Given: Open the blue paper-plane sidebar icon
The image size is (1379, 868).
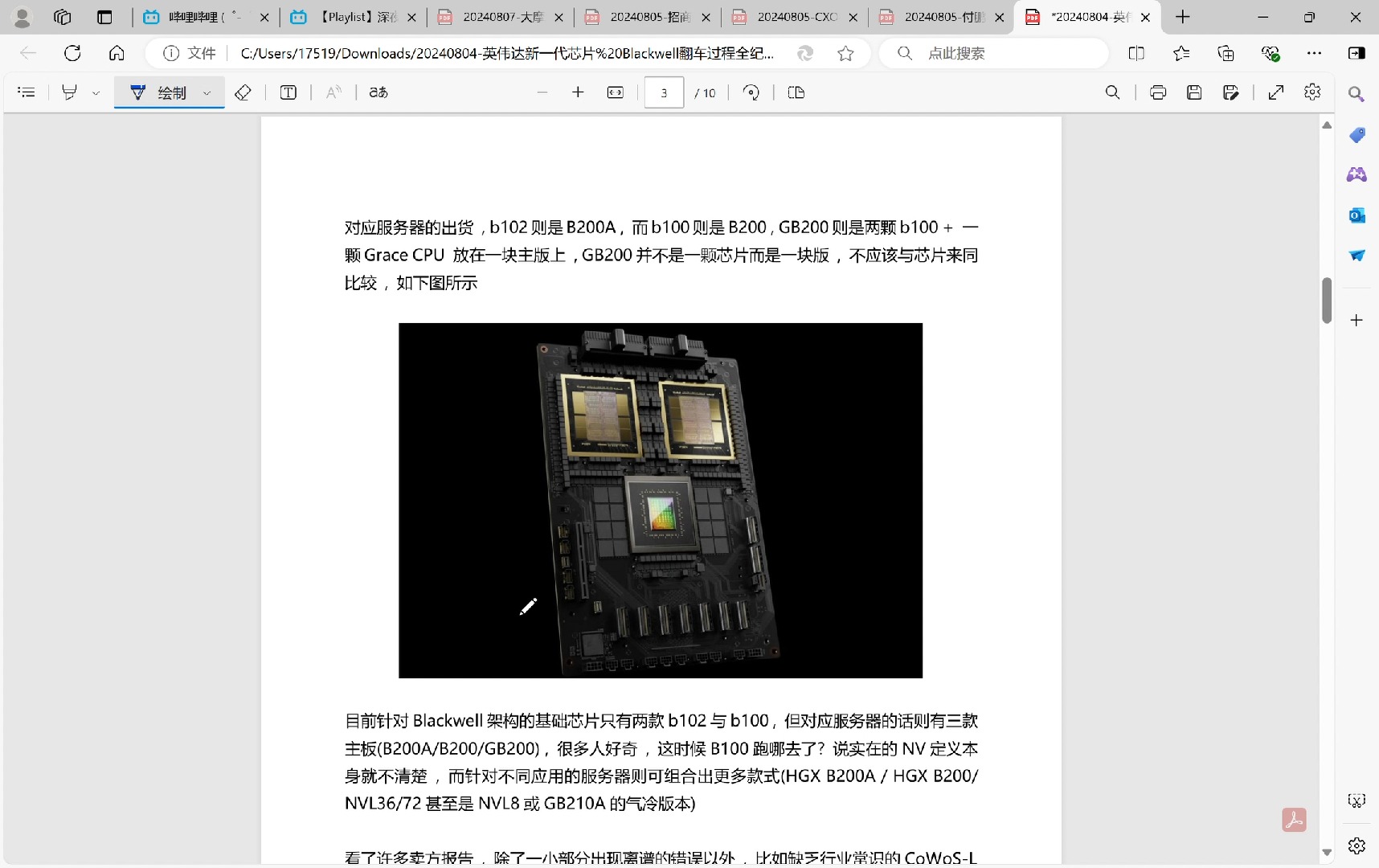Looking at the screenshot, I should tap(1356, 255).
